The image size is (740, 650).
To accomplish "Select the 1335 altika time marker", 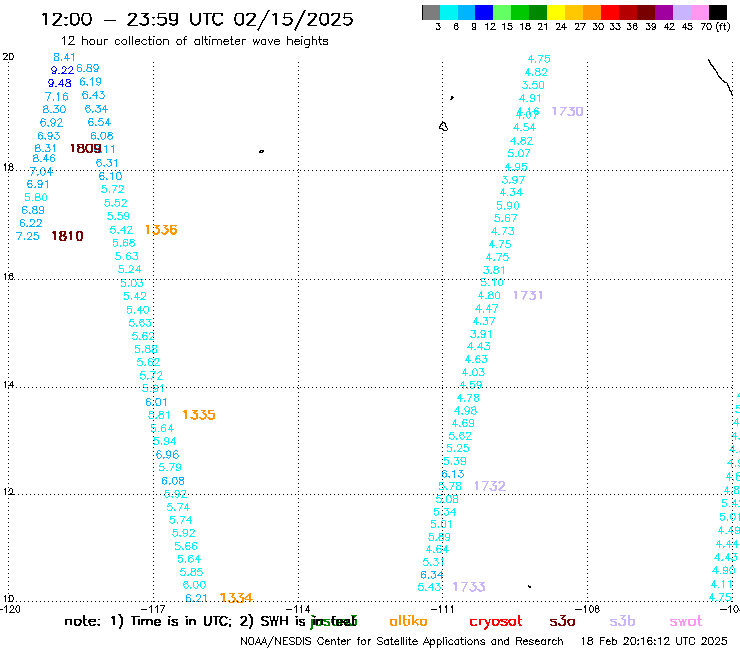I will click(x=199, y=415).
